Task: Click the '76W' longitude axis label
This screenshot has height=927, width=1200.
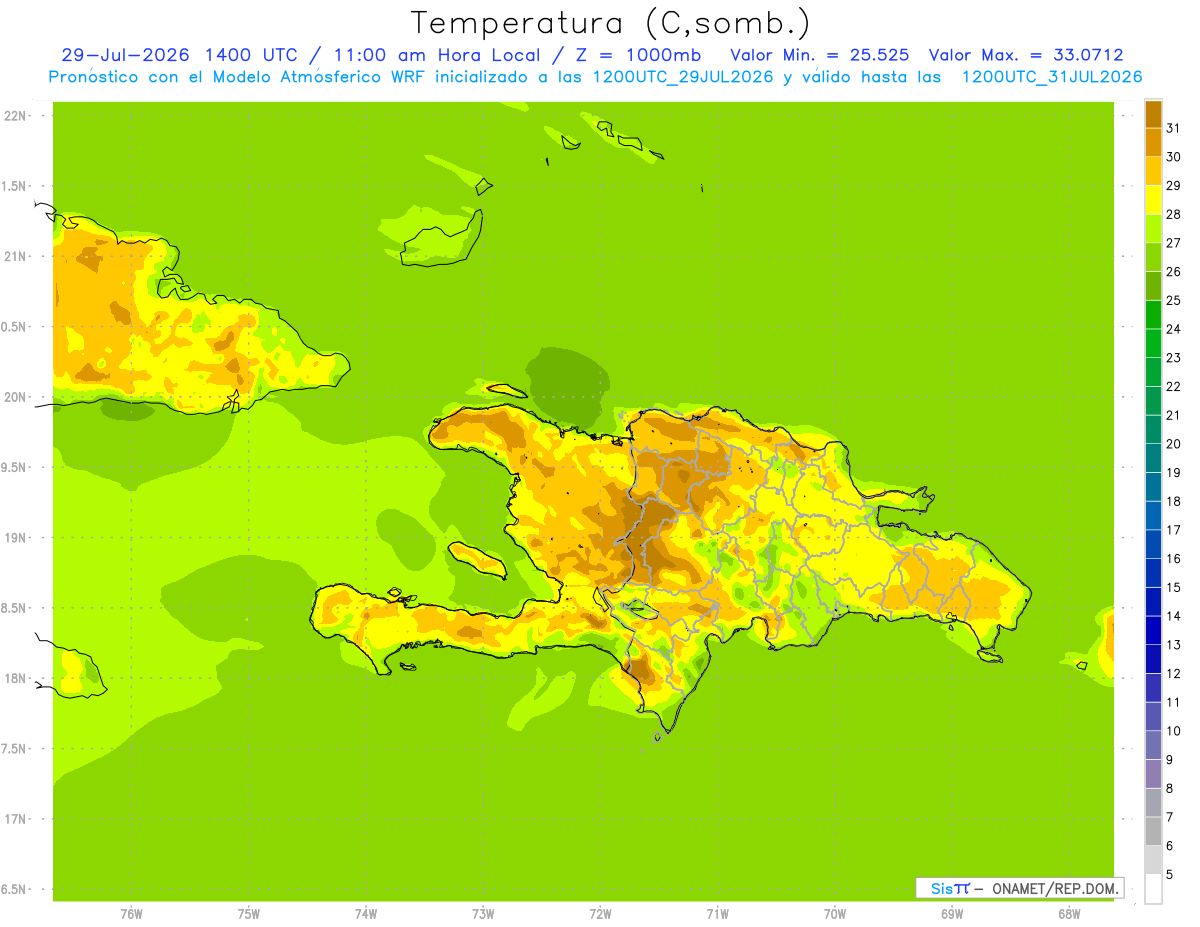Action: (x=131, y=914)
